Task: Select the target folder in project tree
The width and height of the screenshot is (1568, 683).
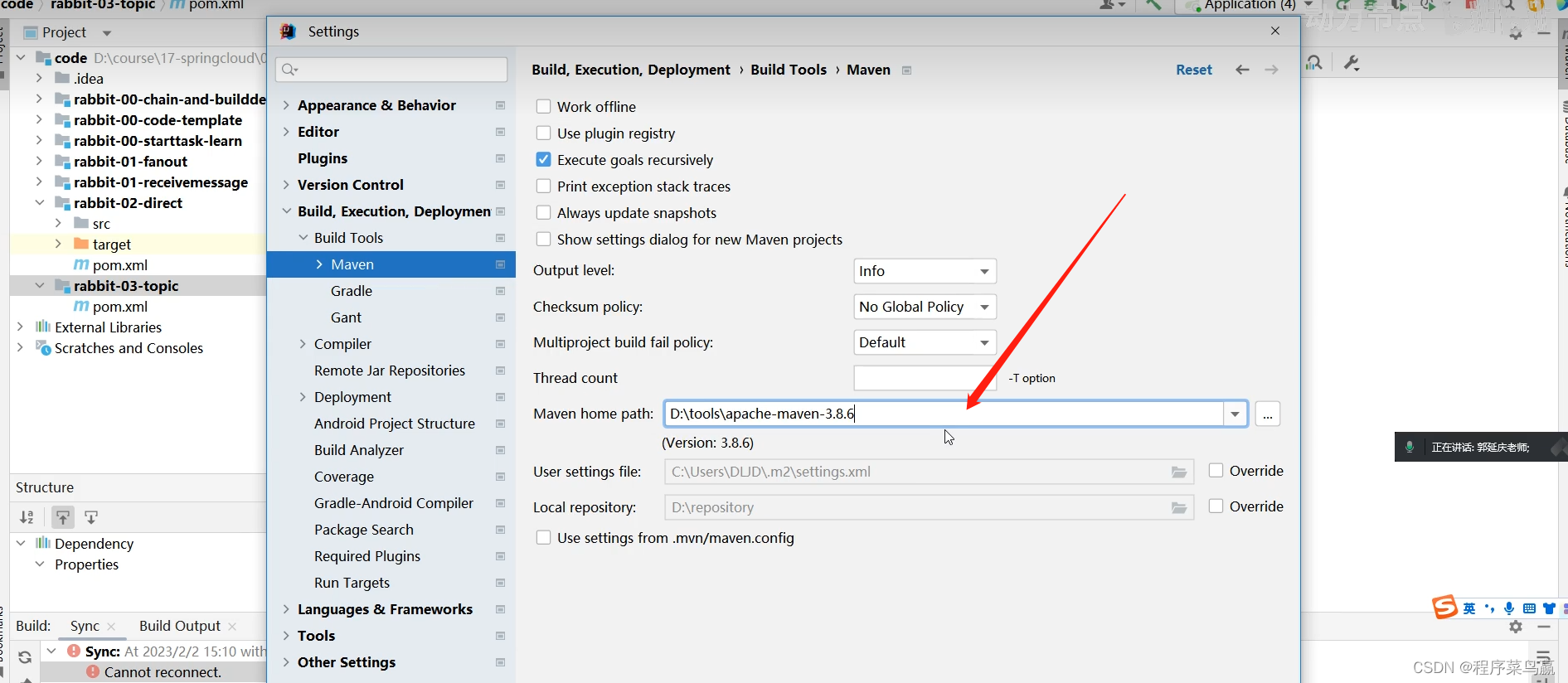Action: tap(112, 245)
